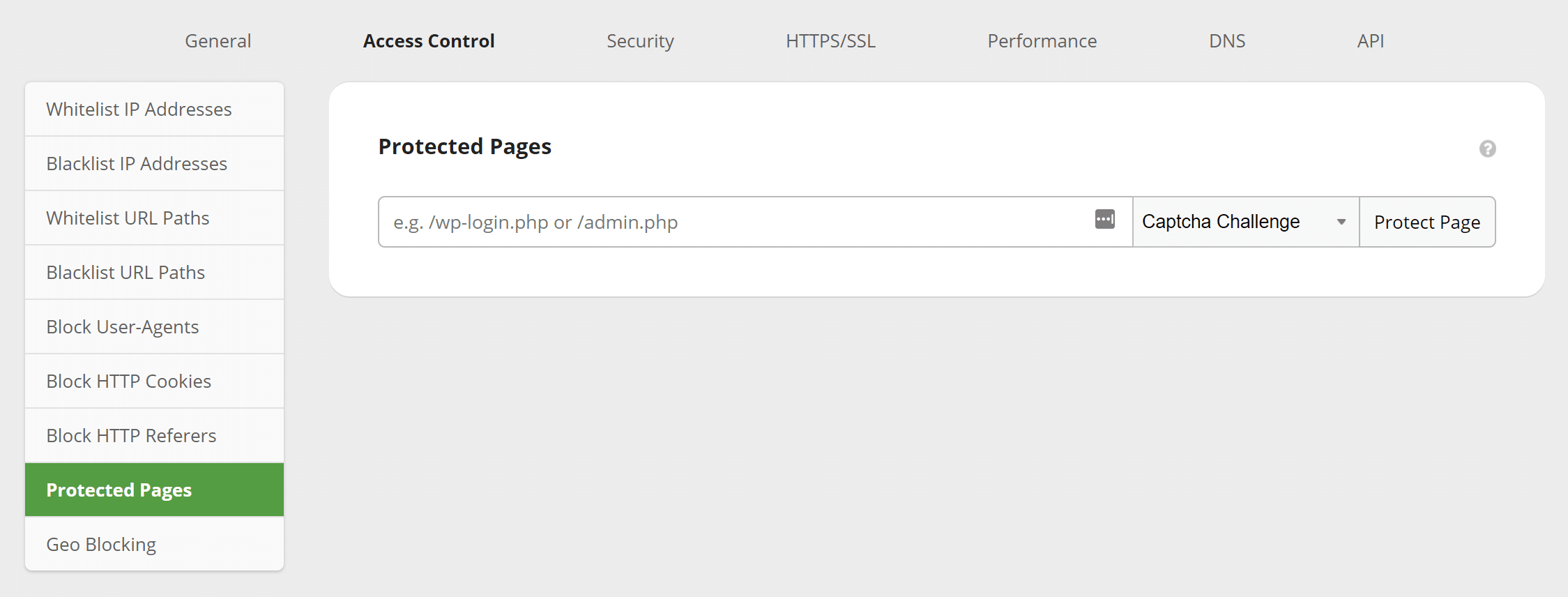Open the Performance tab
The image size is (1568, 597).
(x=1042, y=41)
